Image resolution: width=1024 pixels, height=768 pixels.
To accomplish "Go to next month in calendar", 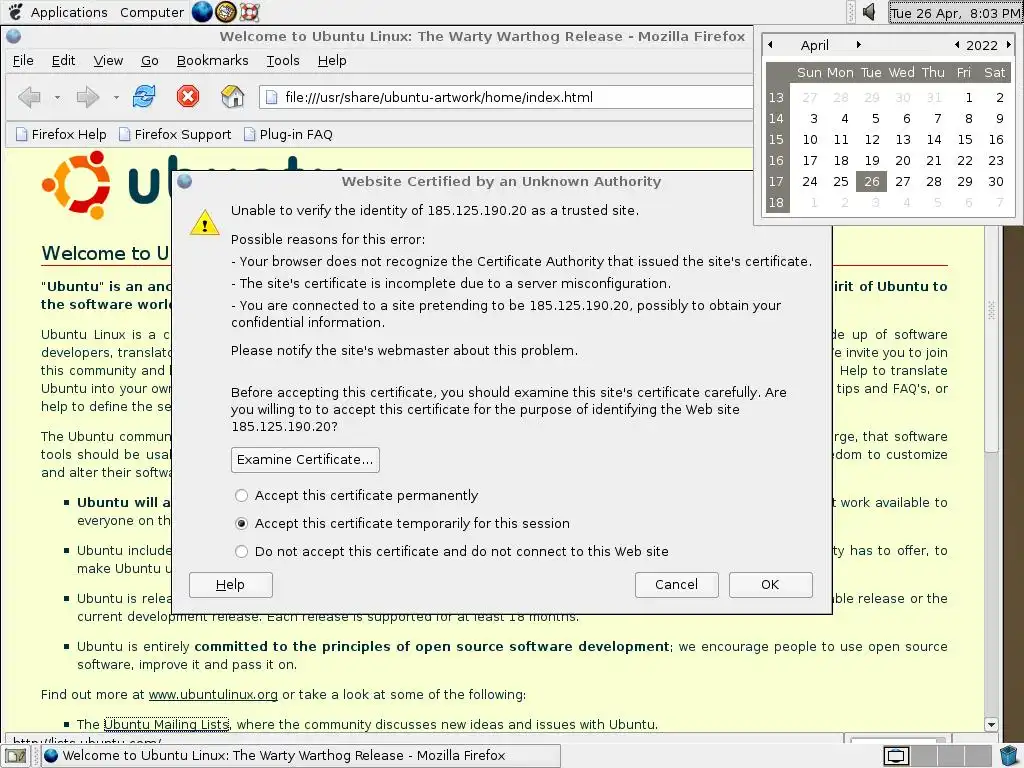I will [x=859, y=45].
